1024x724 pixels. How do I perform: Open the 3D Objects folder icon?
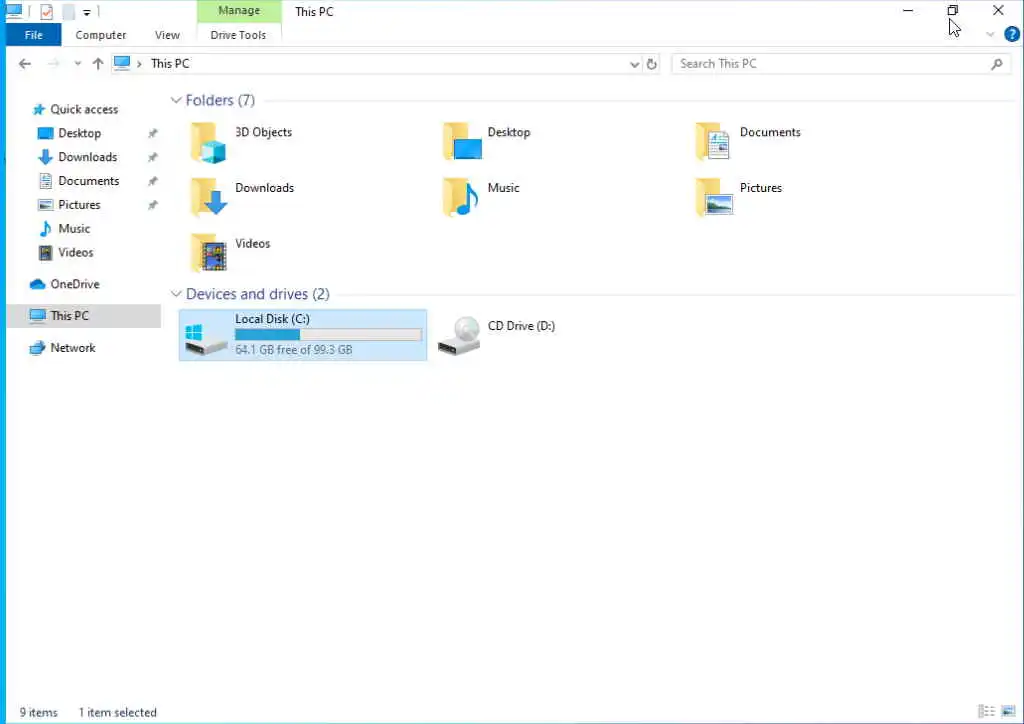208,142
